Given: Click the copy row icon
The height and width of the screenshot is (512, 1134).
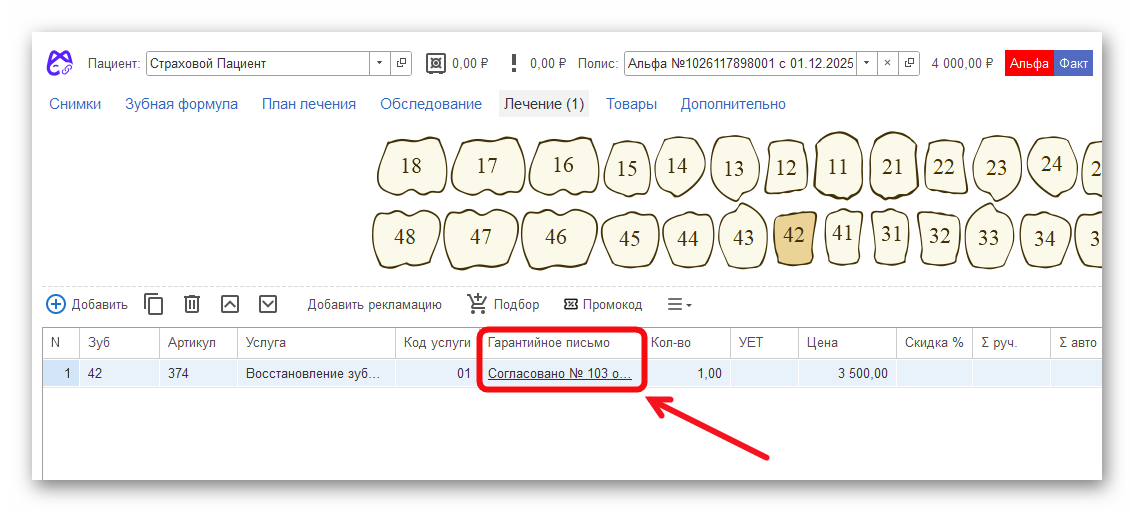Looking at the screenshot, I should coord(153,304).
